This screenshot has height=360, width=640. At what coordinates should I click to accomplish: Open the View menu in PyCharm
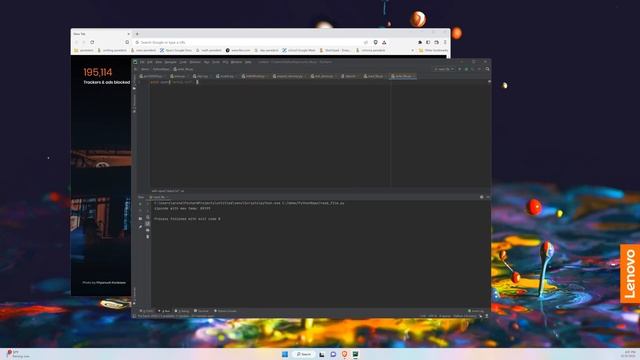point(158,62)
